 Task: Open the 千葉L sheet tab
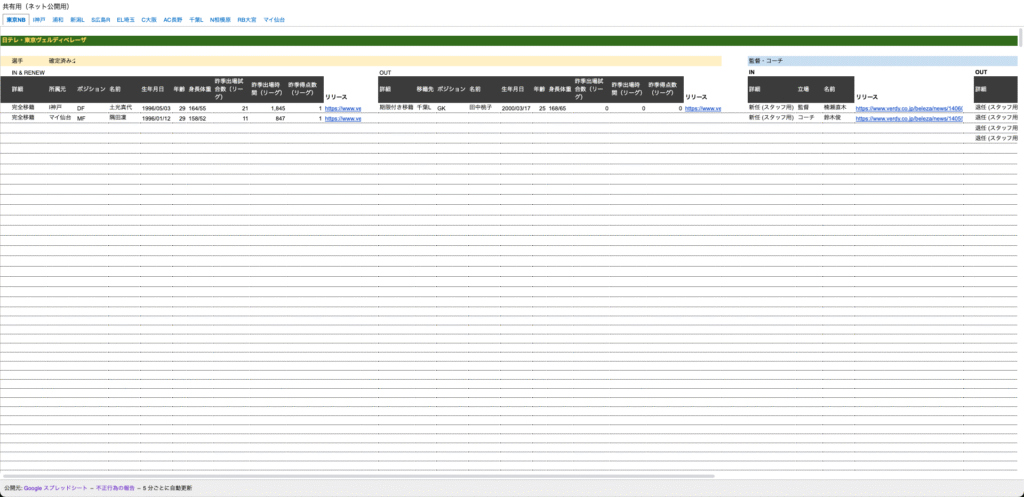pyautogui.click(x=196, y=20)
